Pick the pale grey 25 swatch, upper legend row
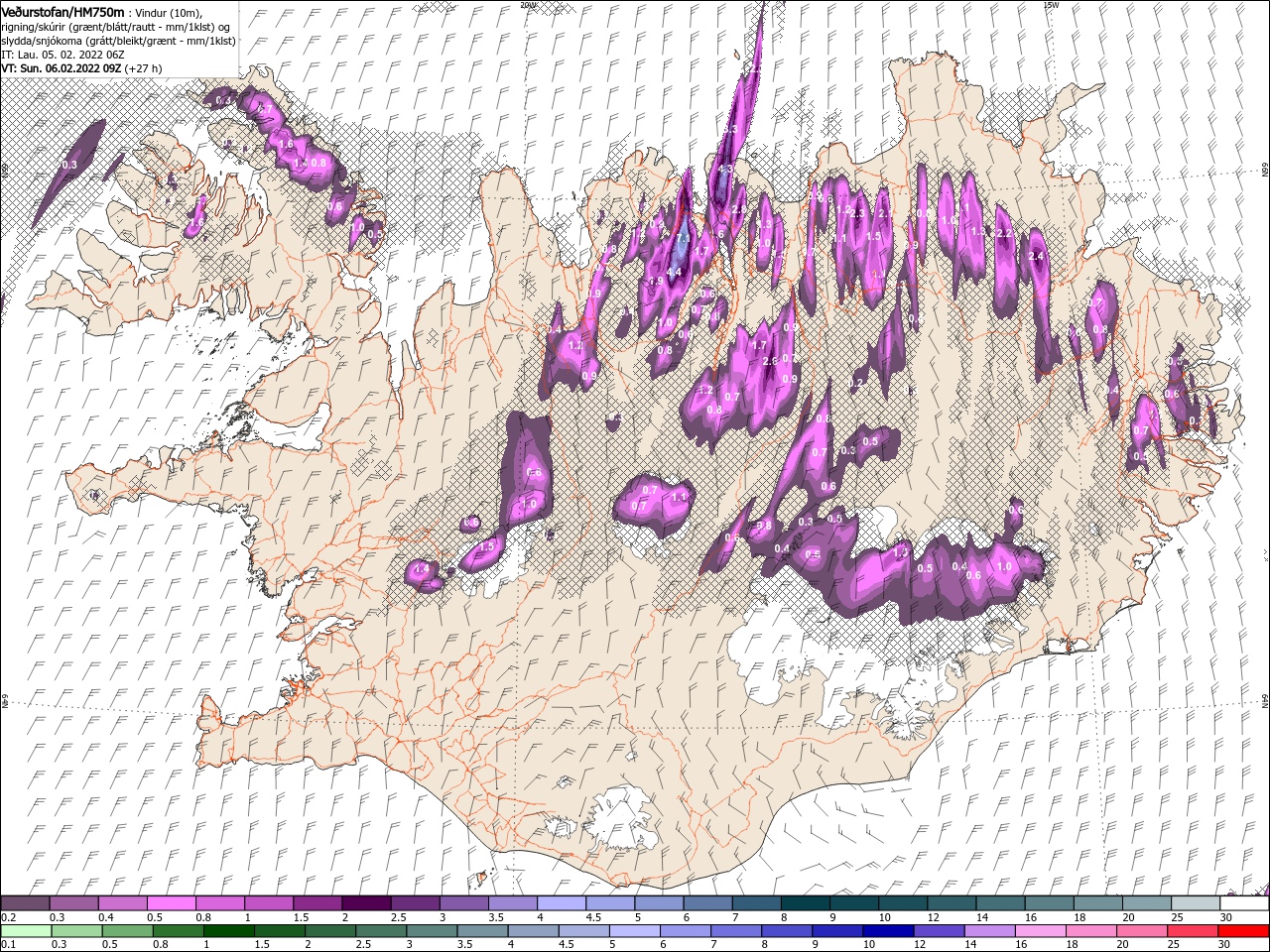This screenshot has height=952, width=1270. coord(1195,903)
